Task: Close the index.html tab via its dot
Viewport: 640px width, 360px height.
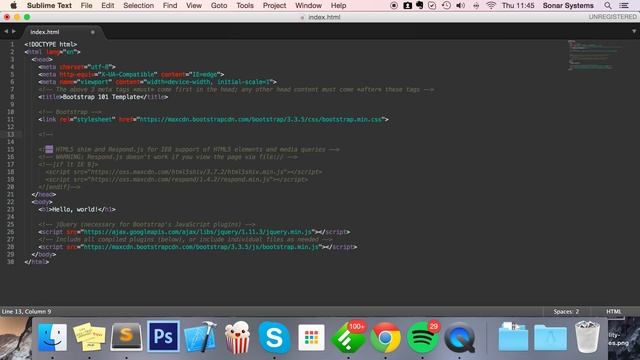Action: (93, 32)
